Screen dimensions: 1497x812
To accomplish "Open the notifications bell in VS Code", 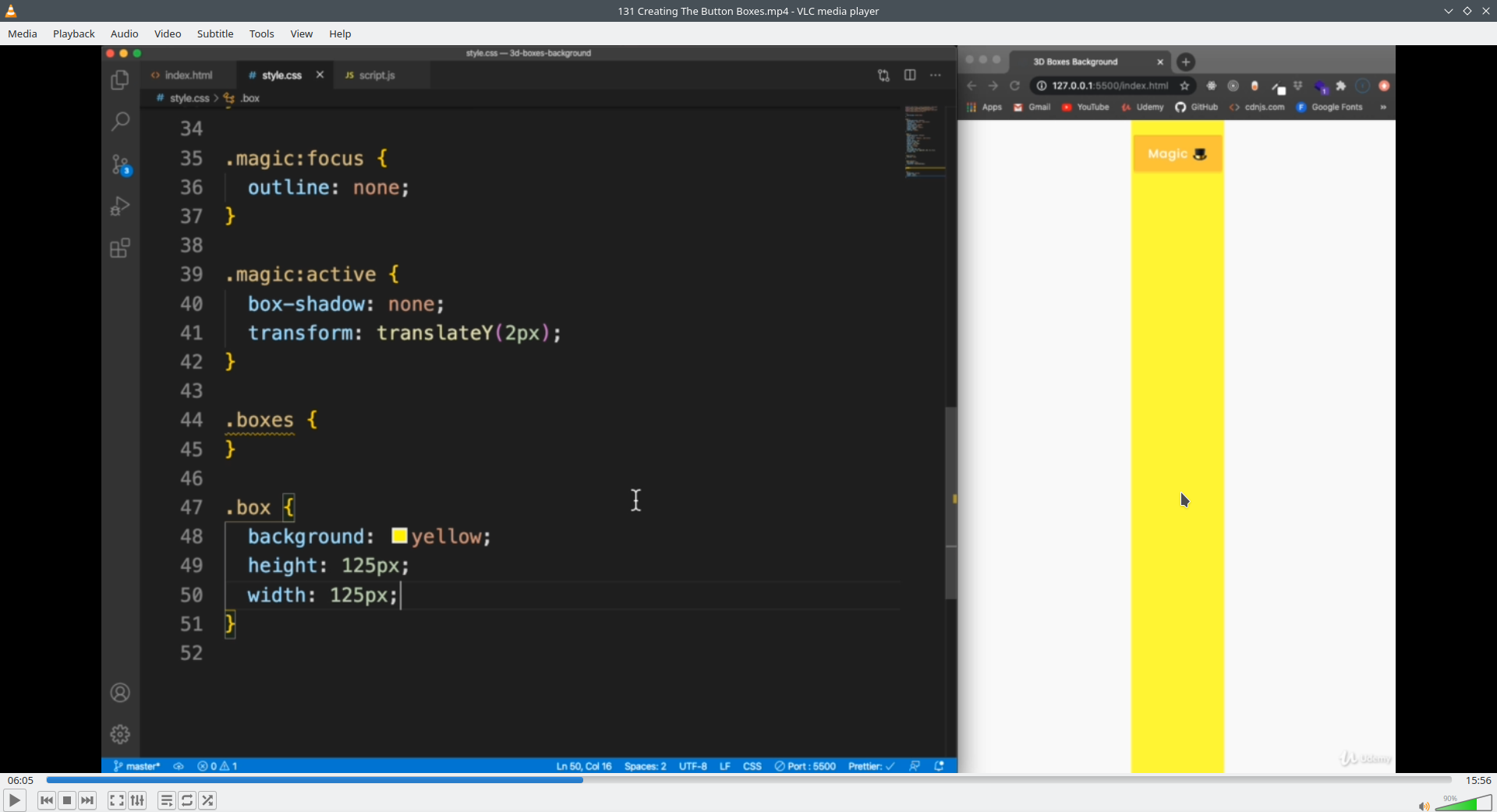I will point(940,766).
